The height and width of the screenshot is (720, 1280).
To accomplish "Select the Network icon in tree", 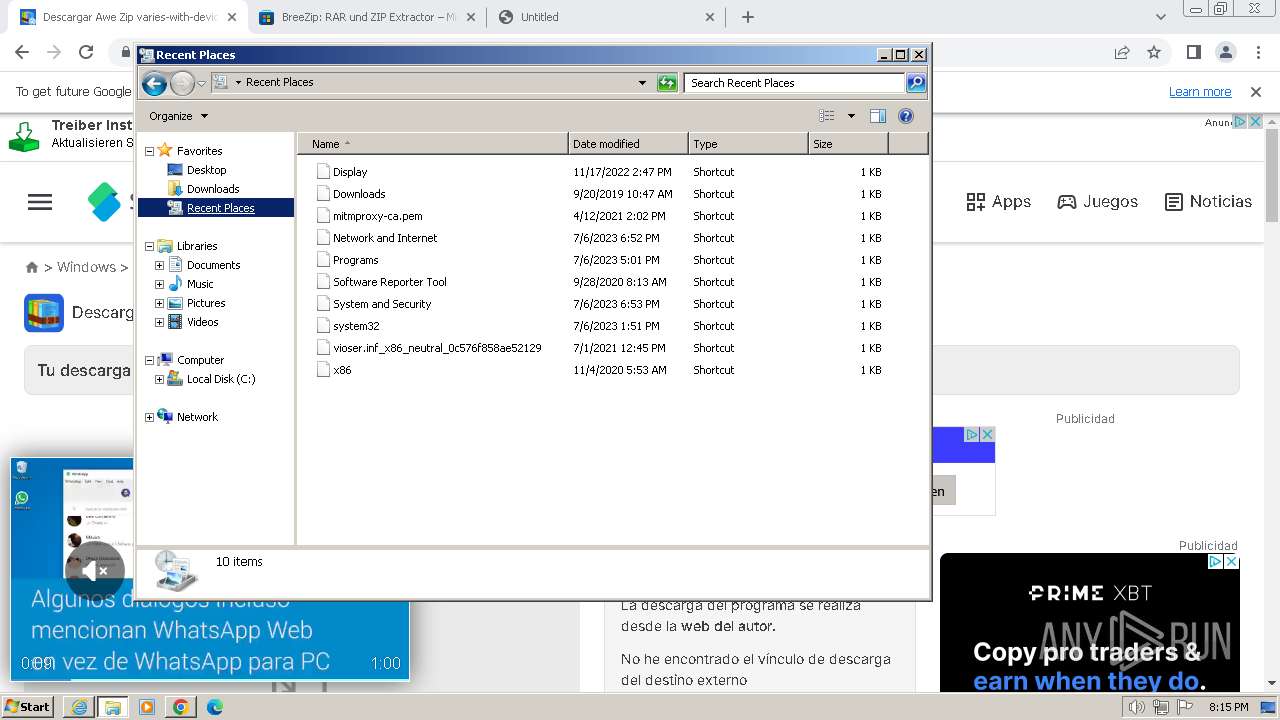I will pyautogui.click(x=165, y=417).
